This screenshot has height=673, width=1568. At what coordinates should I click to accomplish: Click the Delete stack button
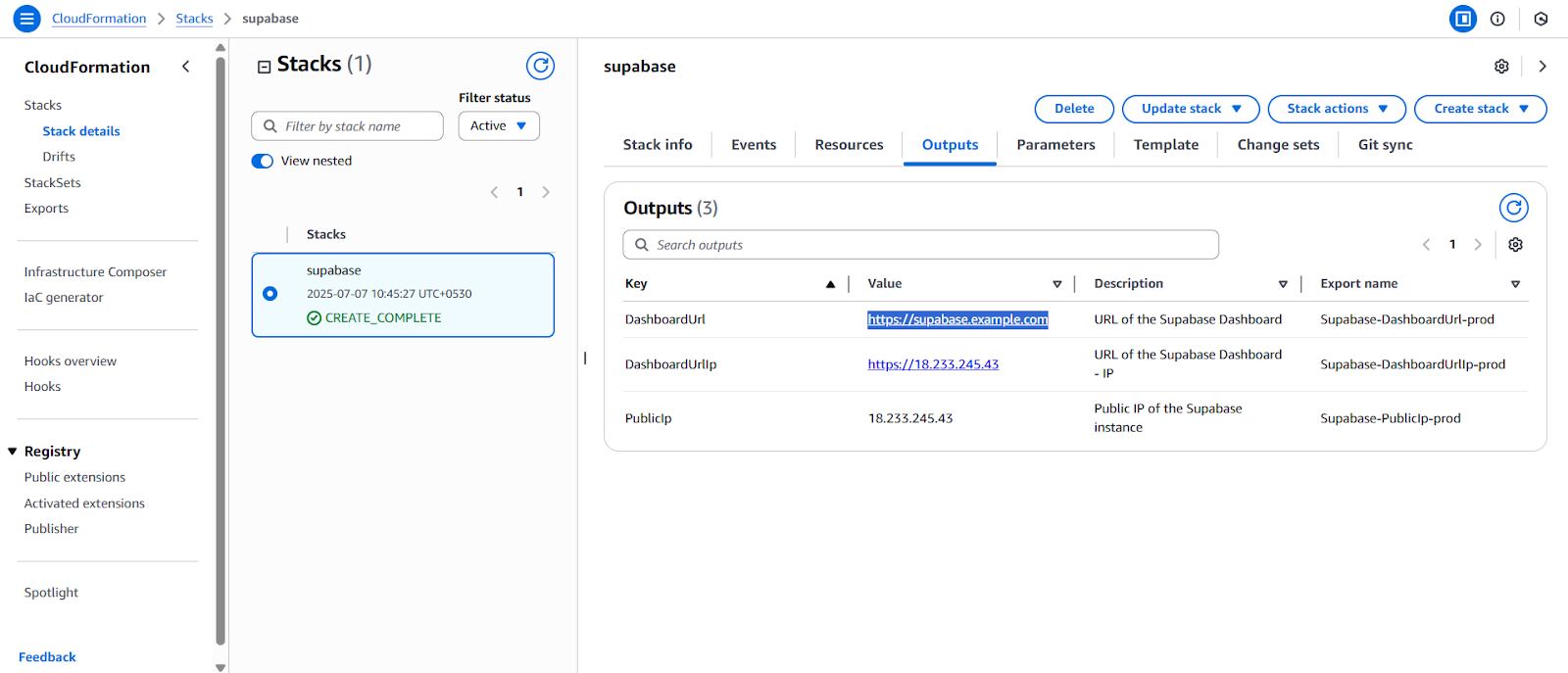coord(1074,109)
